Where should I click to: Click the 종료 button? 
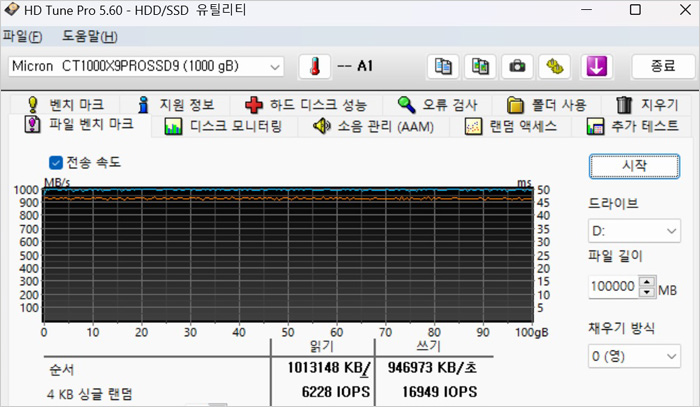663,66
